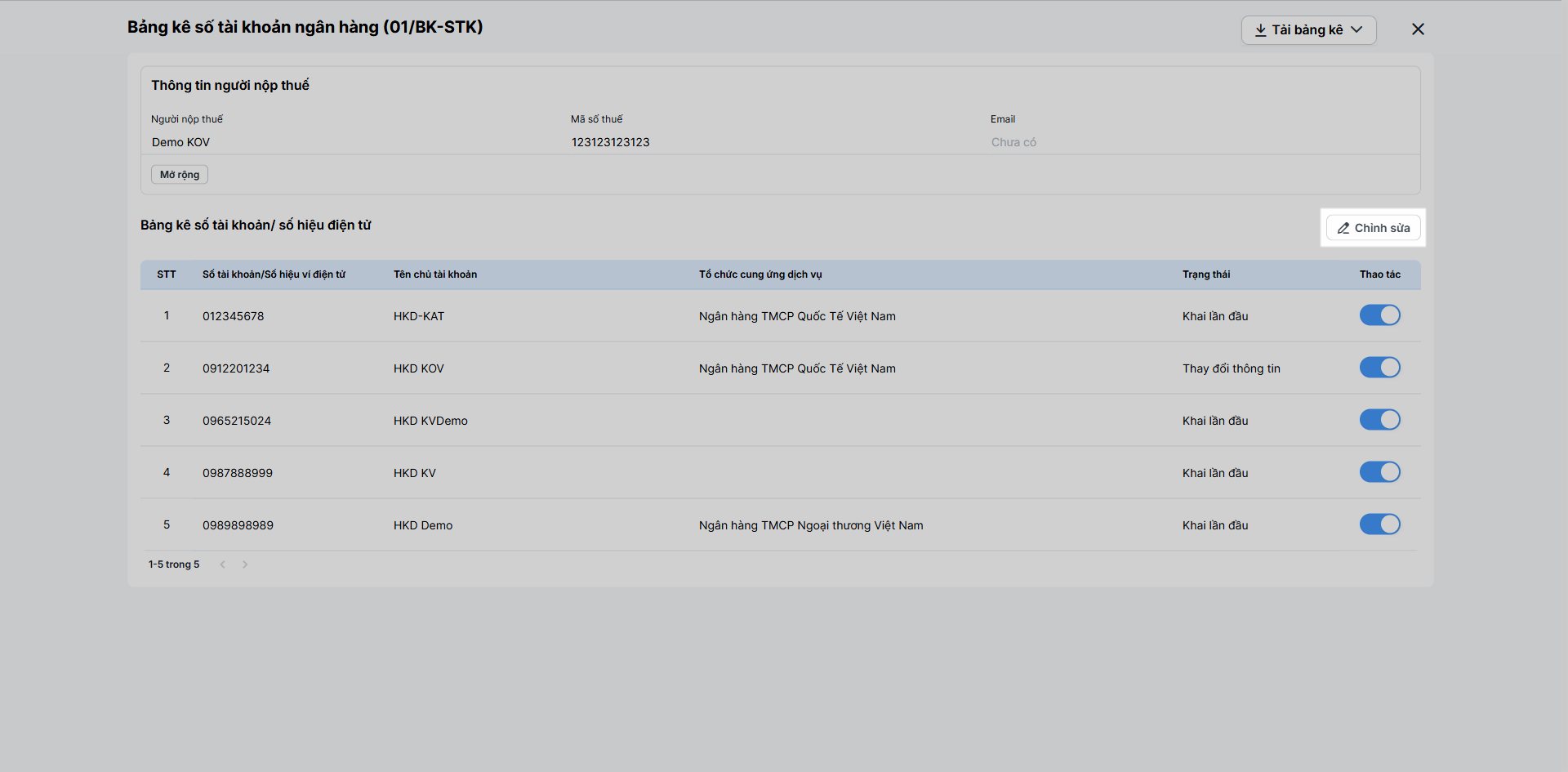
Task: Click the Chỉnh sửa button label
Action: [x=1382, y=228]
